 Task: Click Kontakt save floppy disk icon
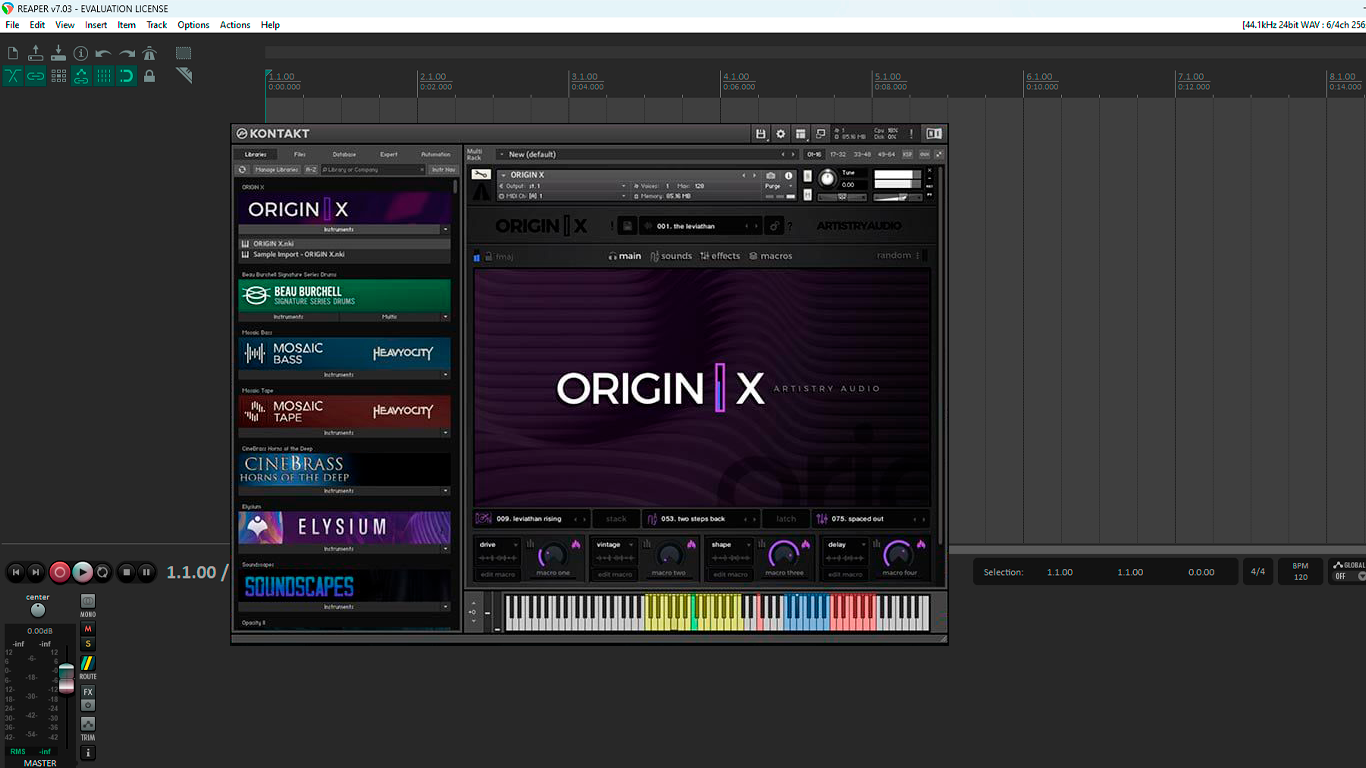(761, 134)
